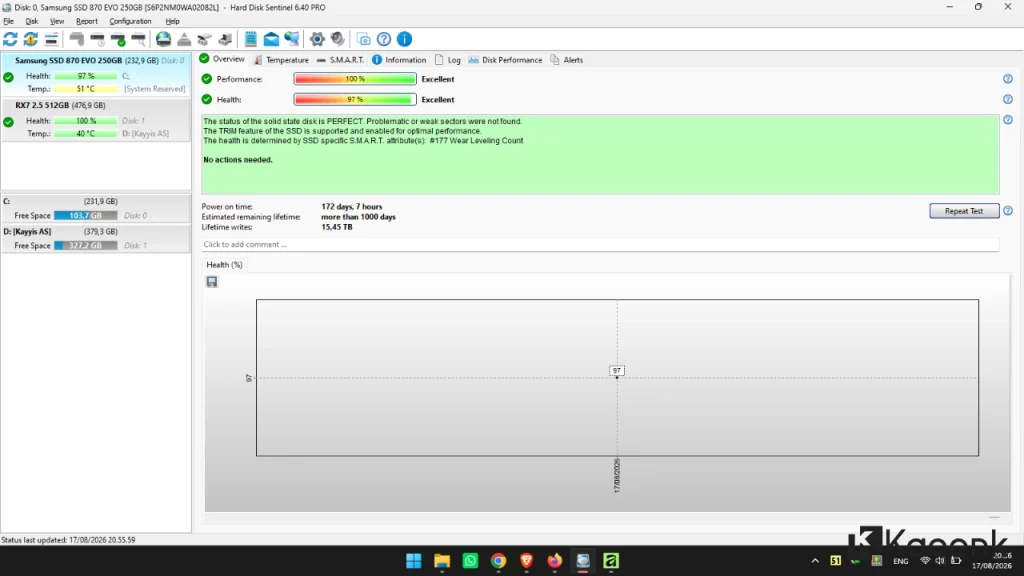The width and height of the screenshot is (1024, 576).
Task: Open the Report menu
Action: 86,22
